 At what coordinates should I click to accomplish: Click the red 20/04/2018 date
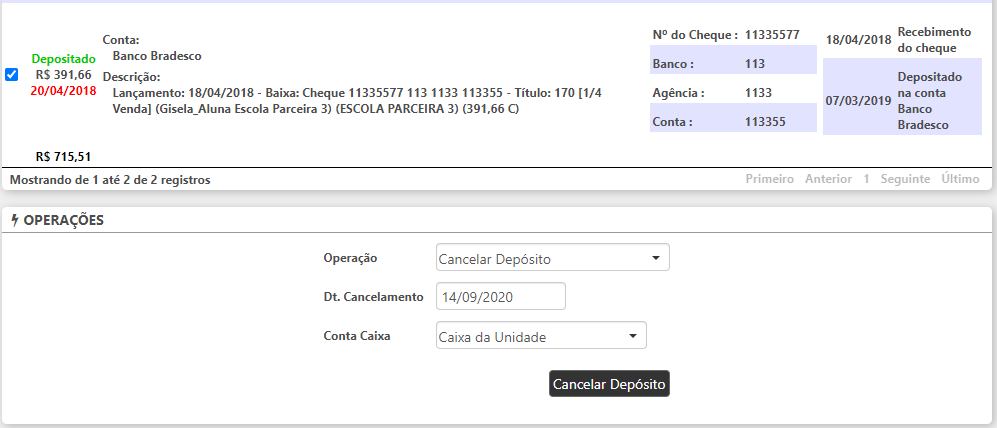point(63,90)
